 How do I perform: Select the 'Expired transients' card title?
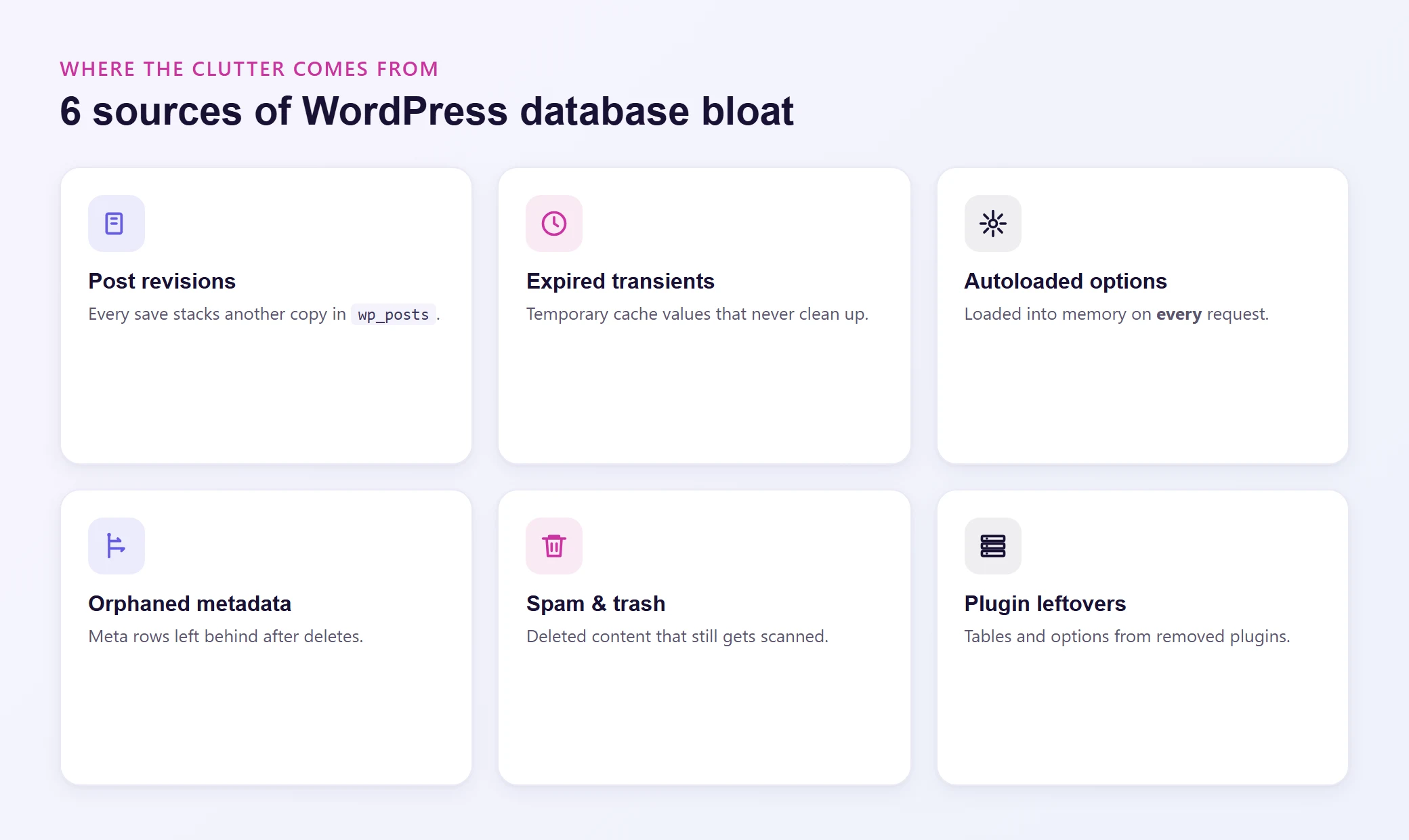pos(621,281)
